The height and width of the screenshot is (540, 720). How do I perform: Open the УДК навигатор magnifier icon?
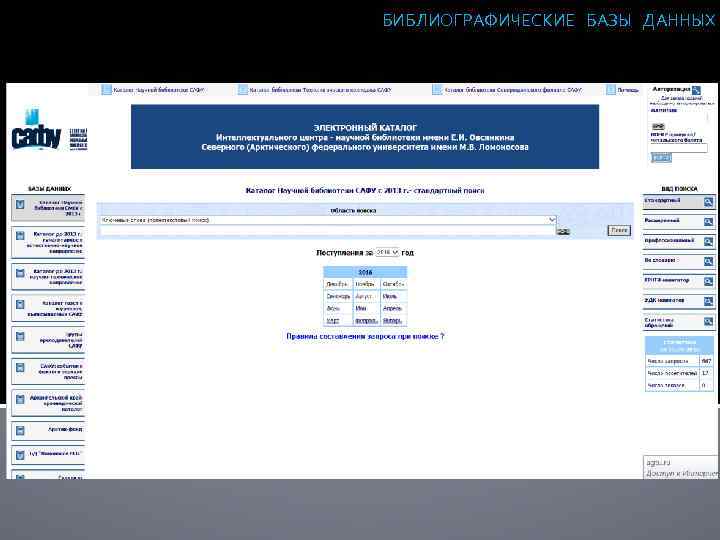(x=709, y=302)
